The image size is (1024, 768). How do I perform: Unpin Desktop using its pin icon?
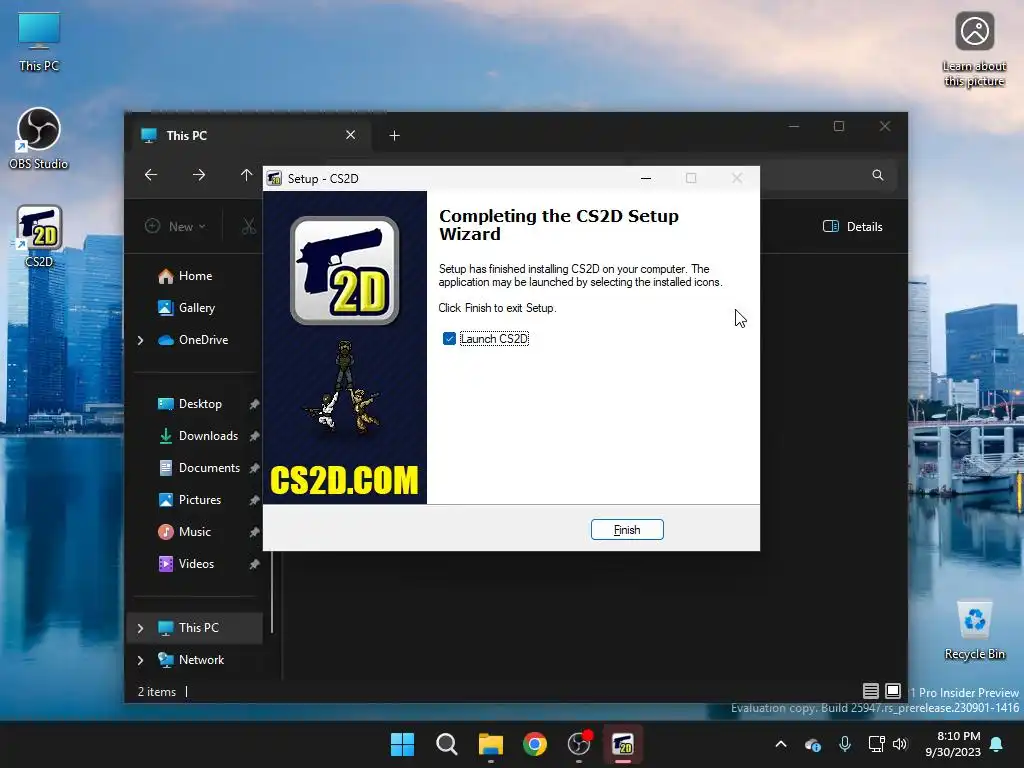click(x=254, y=404)
